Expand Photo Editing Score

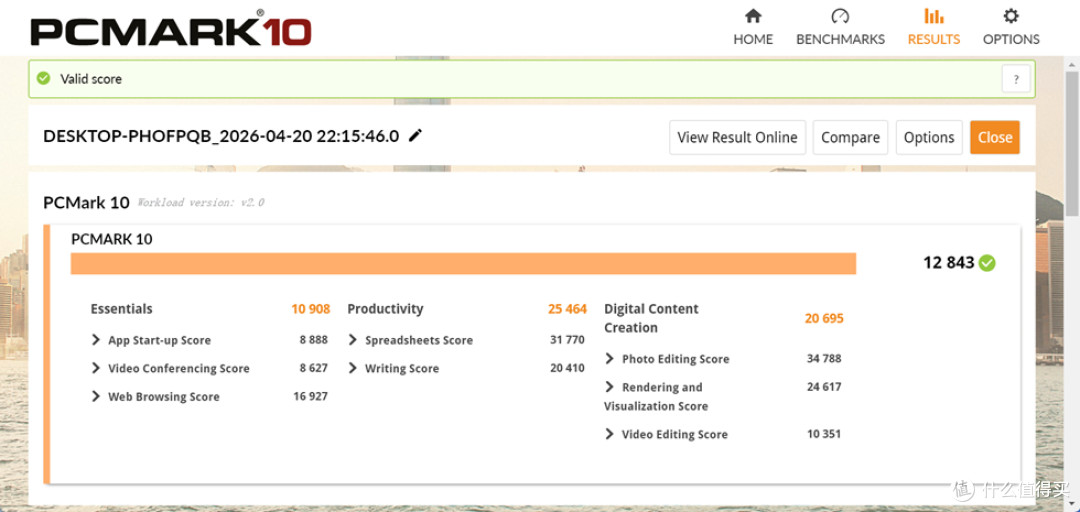[610, 358]
